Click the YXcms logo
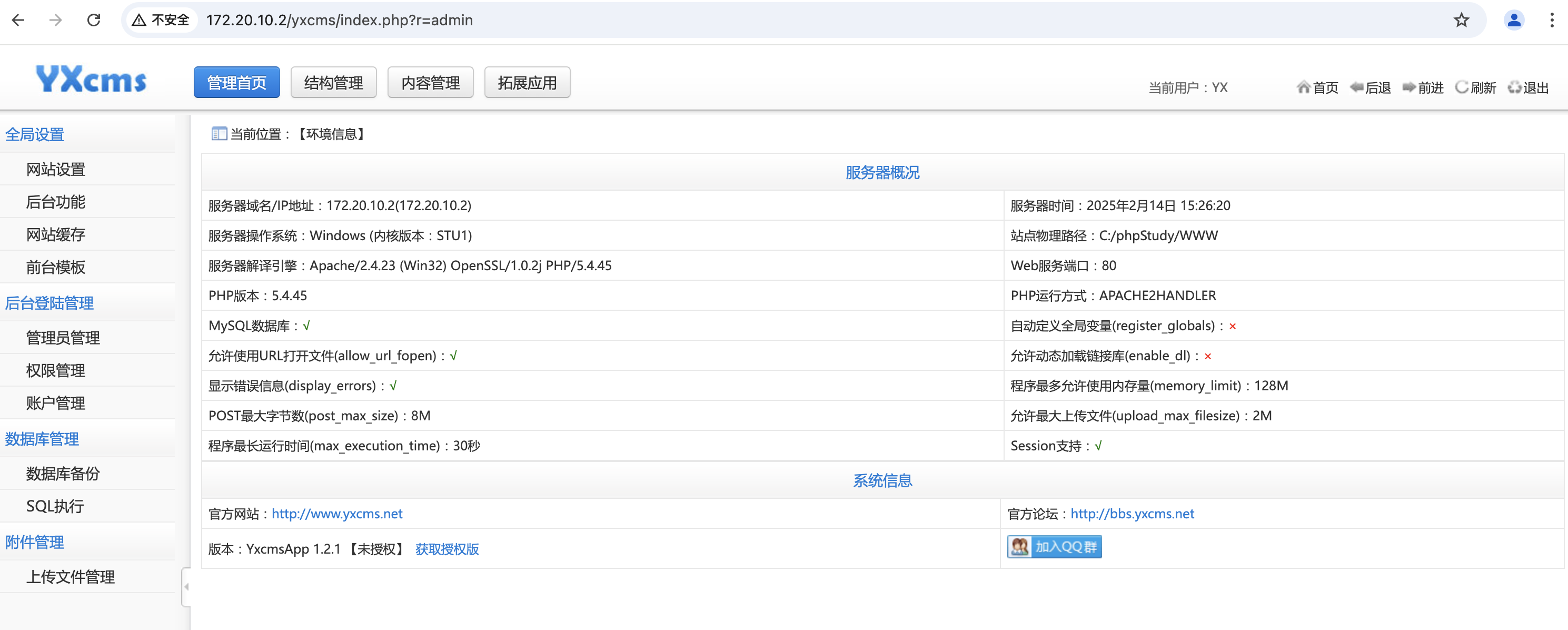This screenshot has width=1568, height=630. [91, 80]
